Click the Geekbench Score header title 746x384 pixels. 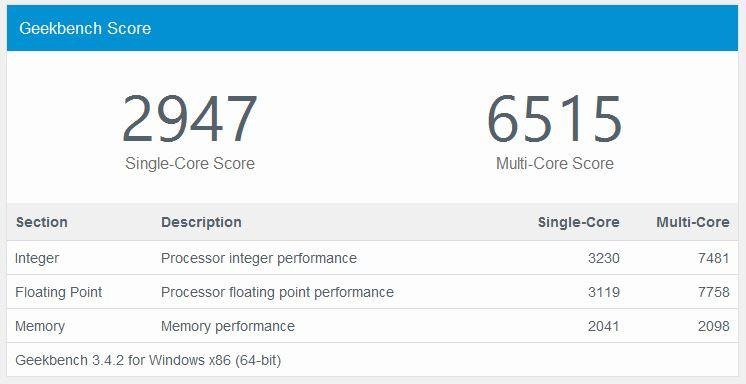tap(85, 28)
